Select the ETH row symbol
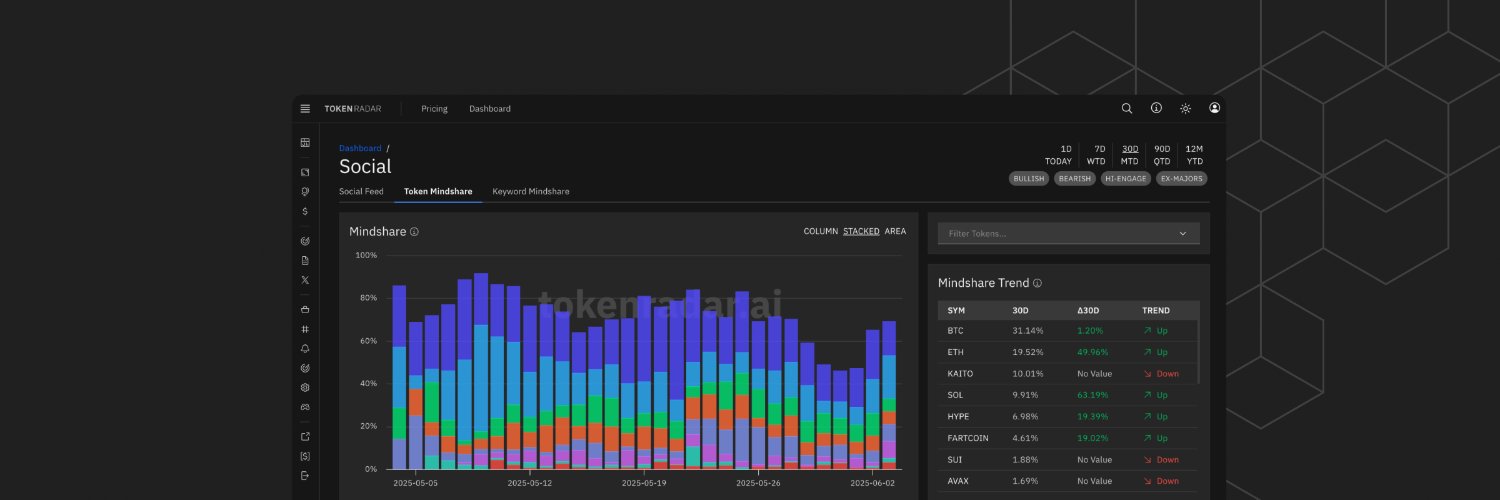The image size is (1500, 500). pos(955,352)
